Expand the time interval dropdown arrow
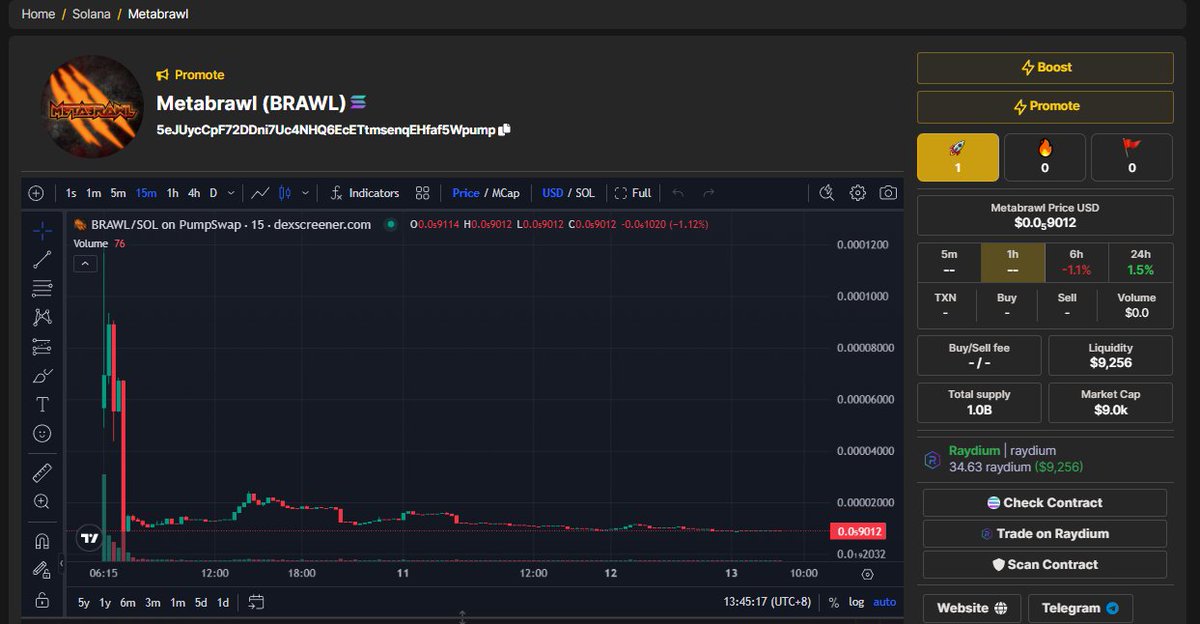Image resolution: width=1200 pixels, height=624 pixels. 232,193
